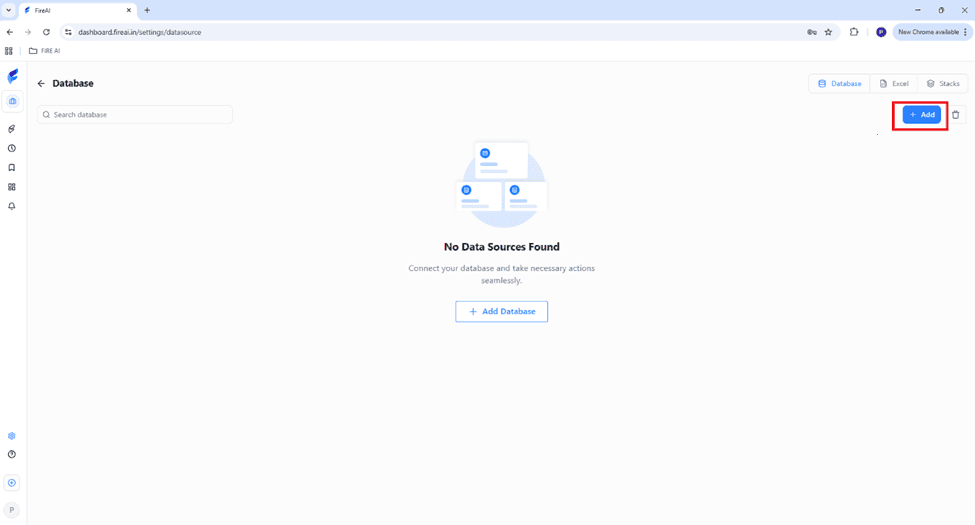The height and width of the screenshot is (525, 975).
Task: Click the FireAI logo in sidebar
Action: point(12,77)
